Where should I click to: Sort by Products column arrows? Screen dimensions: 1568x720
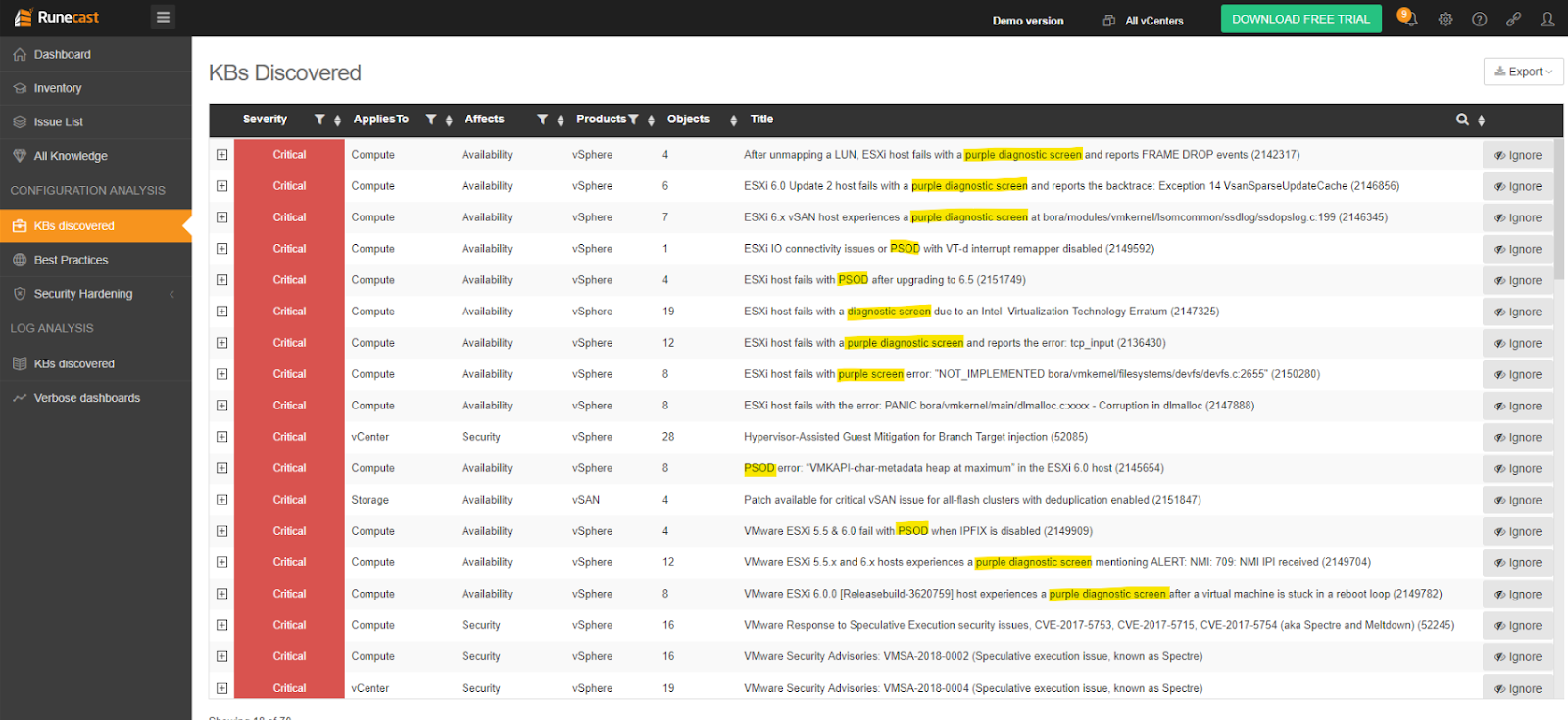(x=651, y=120)
